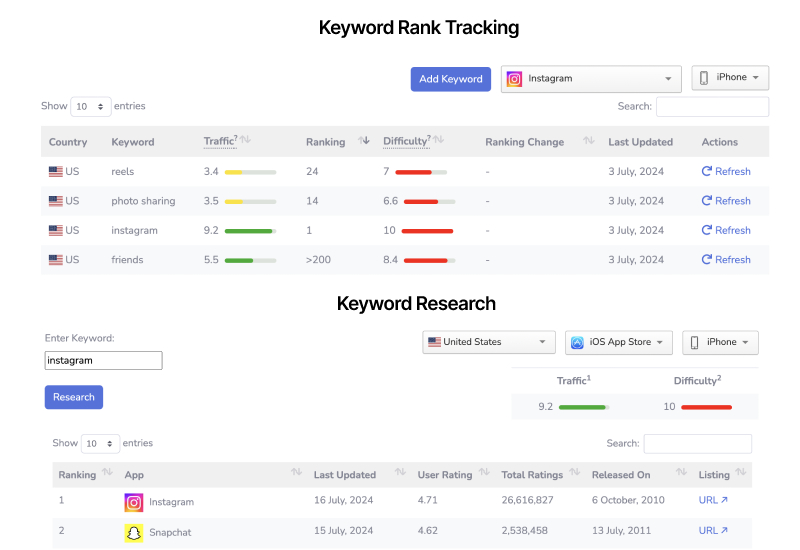Select the '>200' ranking value
Viewport: 800px width, 550px height.
click(318, 260)
